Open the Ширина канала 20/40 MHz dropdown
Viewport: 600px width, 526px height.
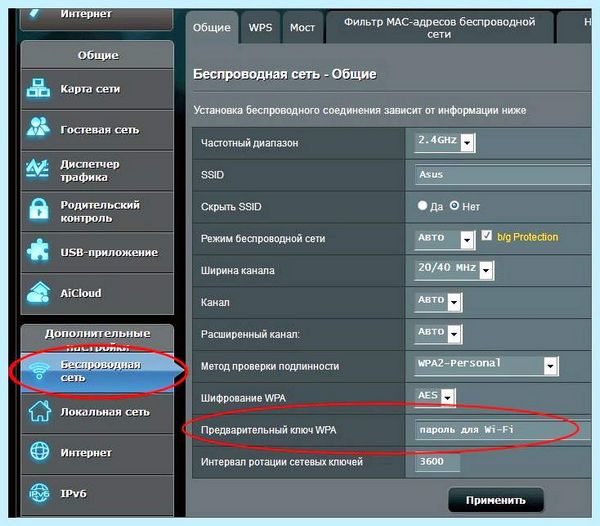coord(454,270)
